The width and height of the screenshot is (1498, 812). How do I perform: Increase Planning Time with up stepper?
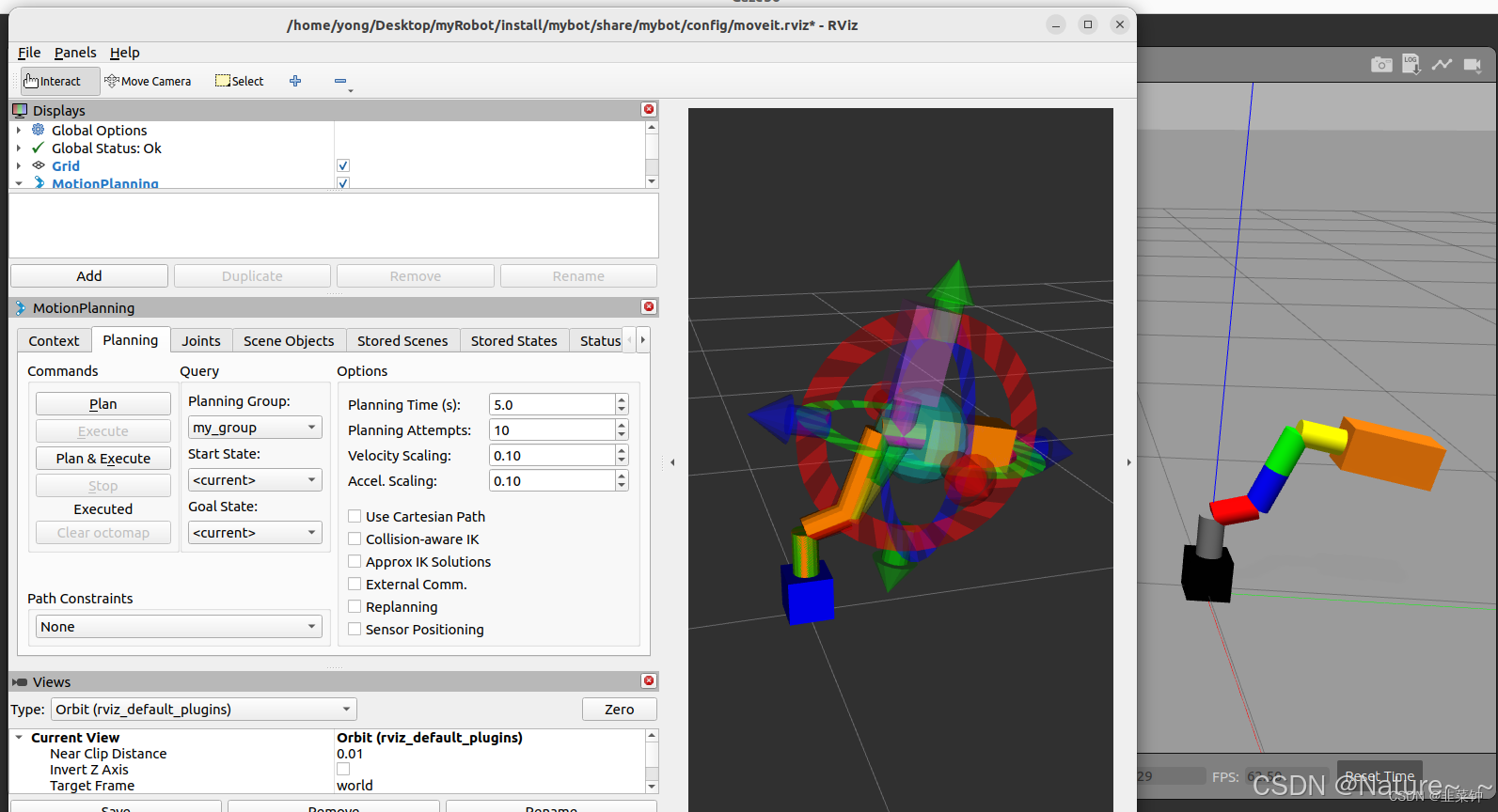pos(622,399)
